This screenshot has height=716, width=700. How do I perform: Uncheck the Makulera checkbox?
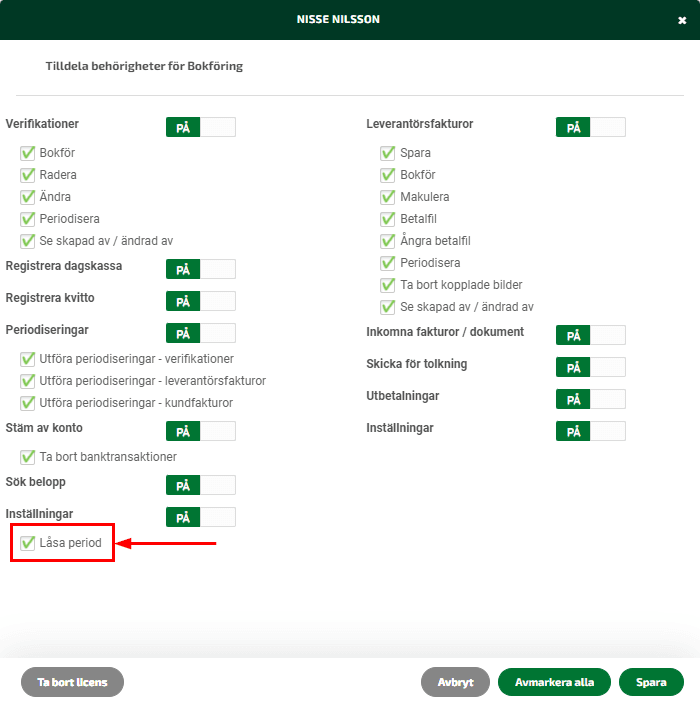point(388,197)
